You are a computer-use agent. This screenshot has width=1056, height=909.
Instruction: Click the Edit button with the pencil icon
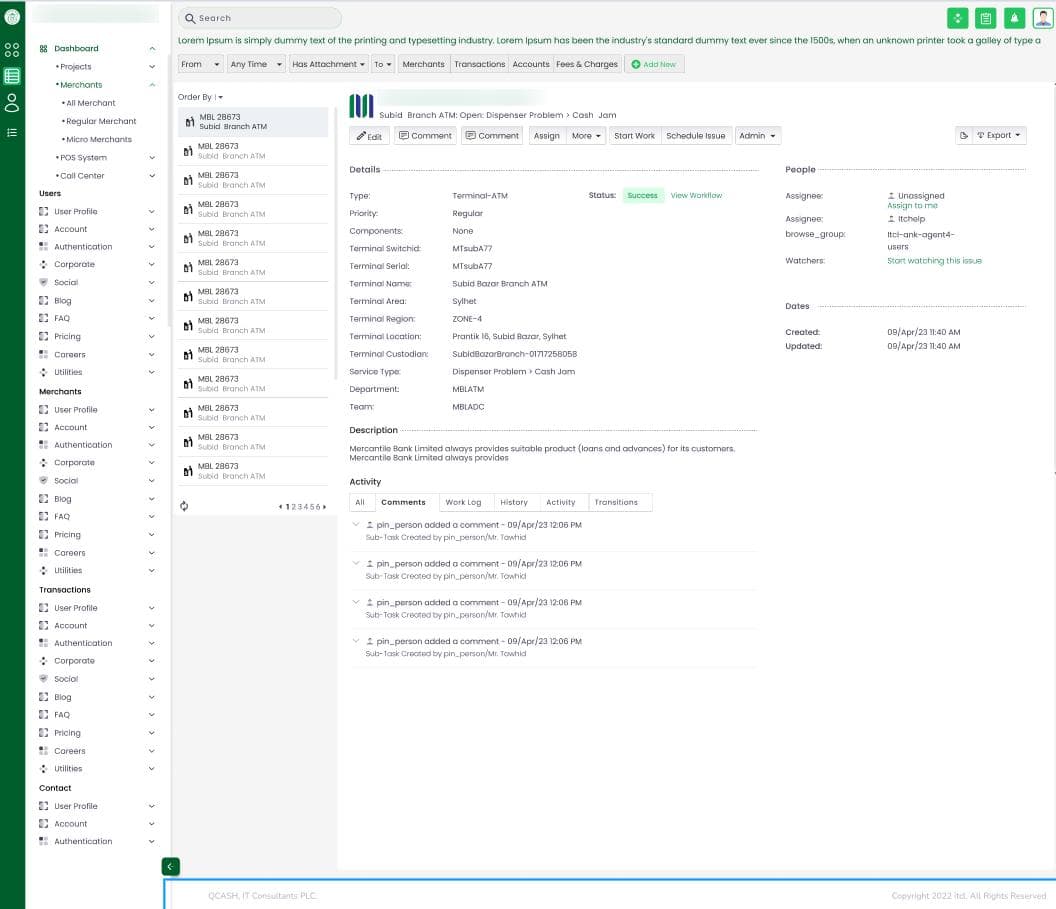(369, 136)
